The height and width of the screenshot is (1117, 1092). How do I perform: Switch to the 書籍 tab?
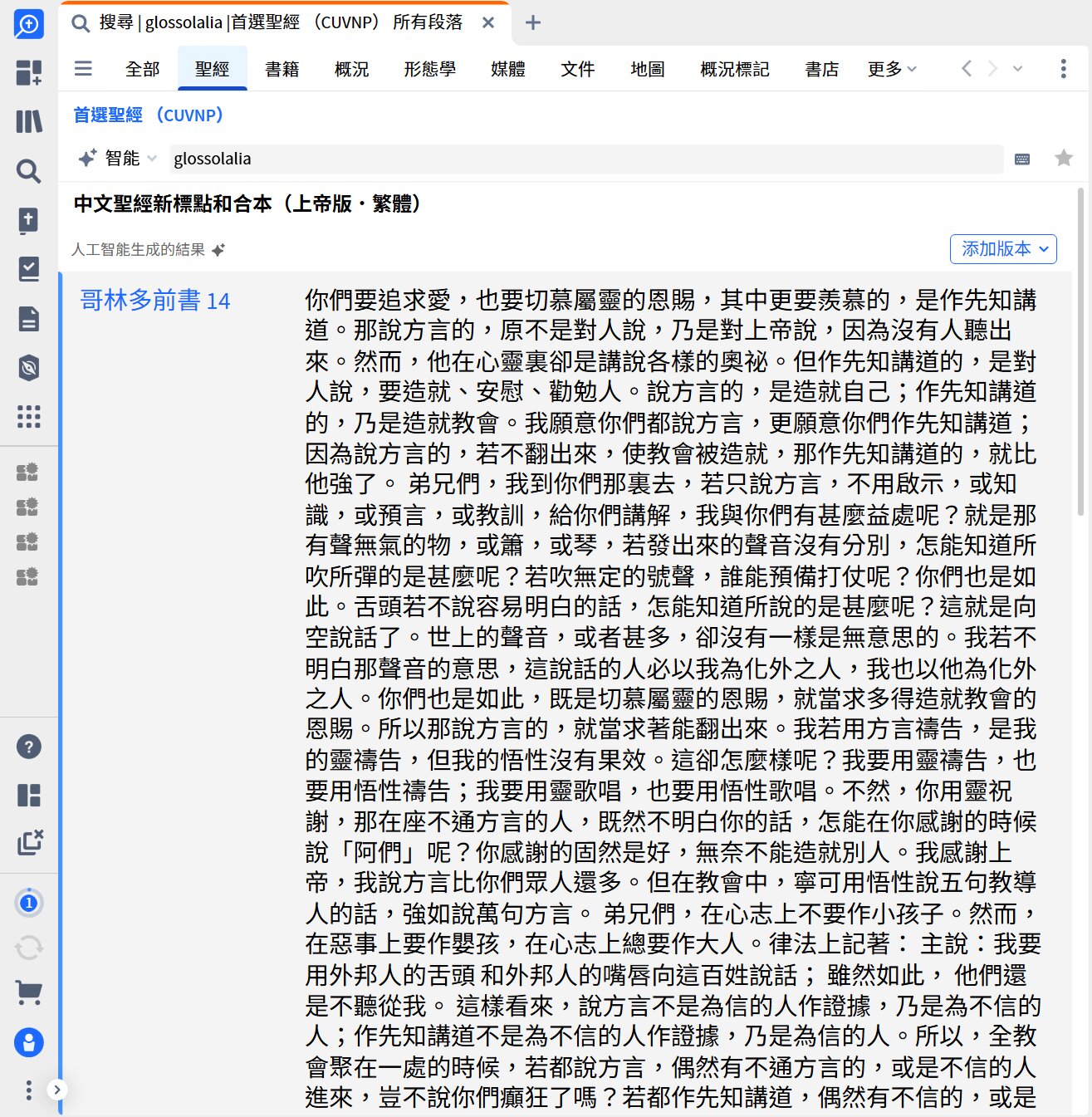tap(282, 69)
